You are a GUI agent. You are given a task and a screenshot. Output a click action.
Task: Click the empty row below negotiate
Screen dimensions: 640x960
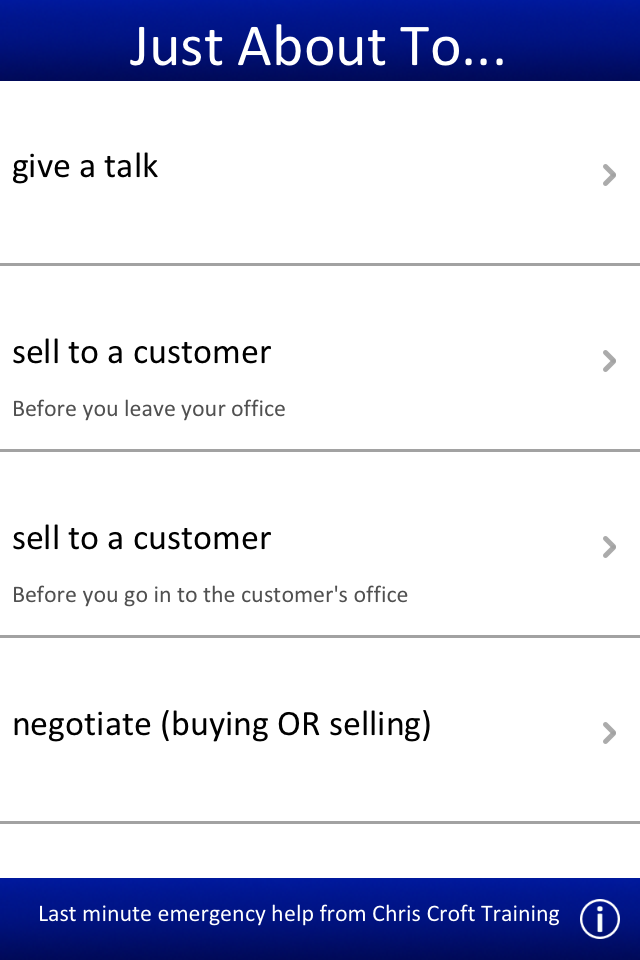(x=320, y=850)
